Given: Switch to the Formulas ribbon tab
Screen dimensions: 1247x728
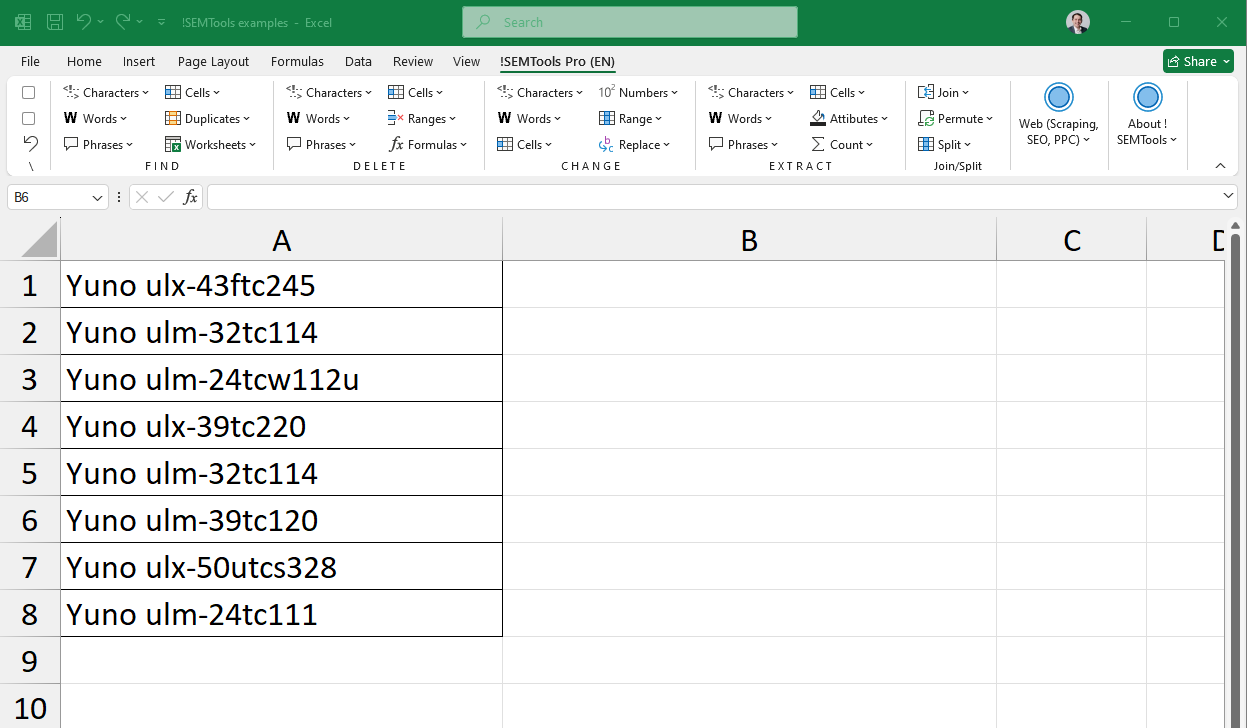Looking at the screenshot, I should pyautogui.click(x=297, y=61).
